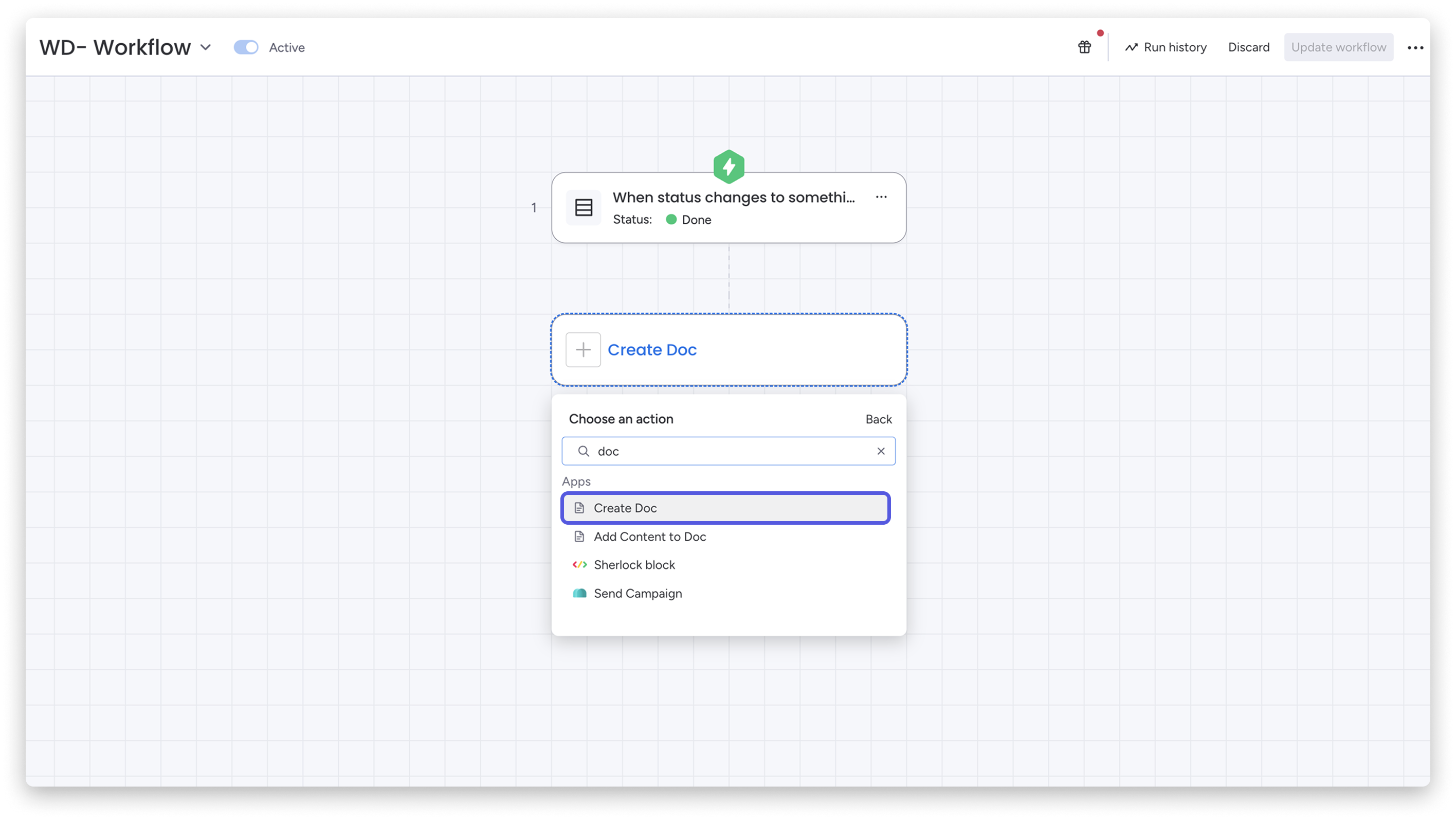Viewport: 1456px width, 820px height.
Task: Toggle the workflow Active switch
Action: point(246,47)
